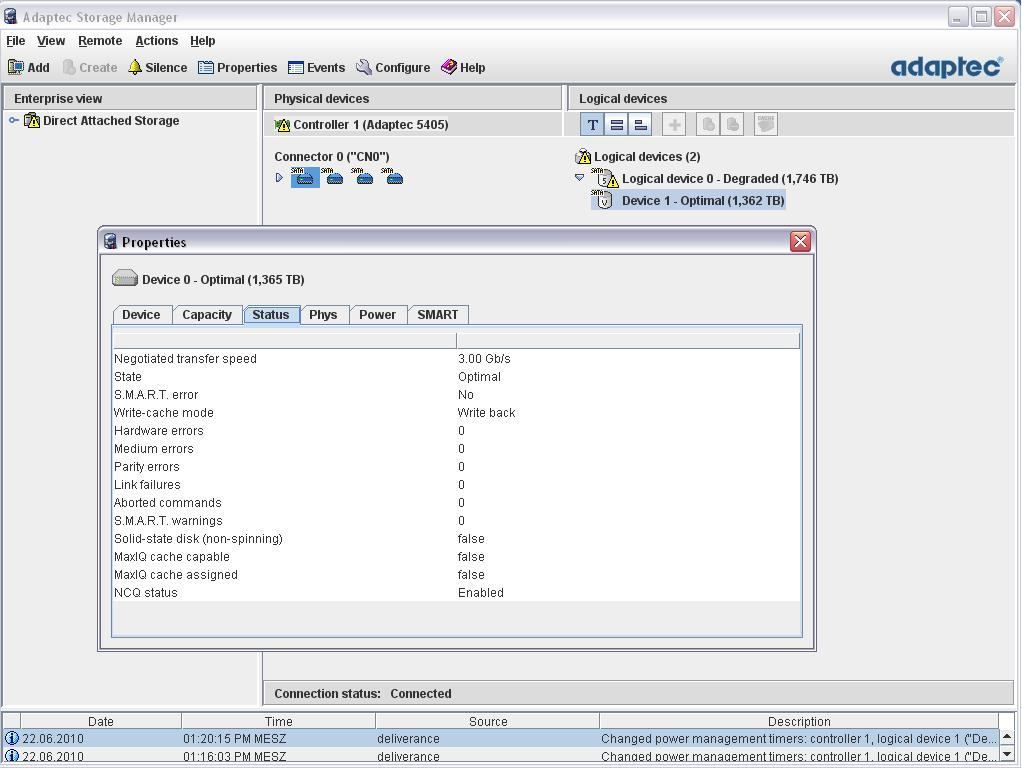Click the Logical devices (2) warning icon
1022x768 pixels.
point(583,156)
